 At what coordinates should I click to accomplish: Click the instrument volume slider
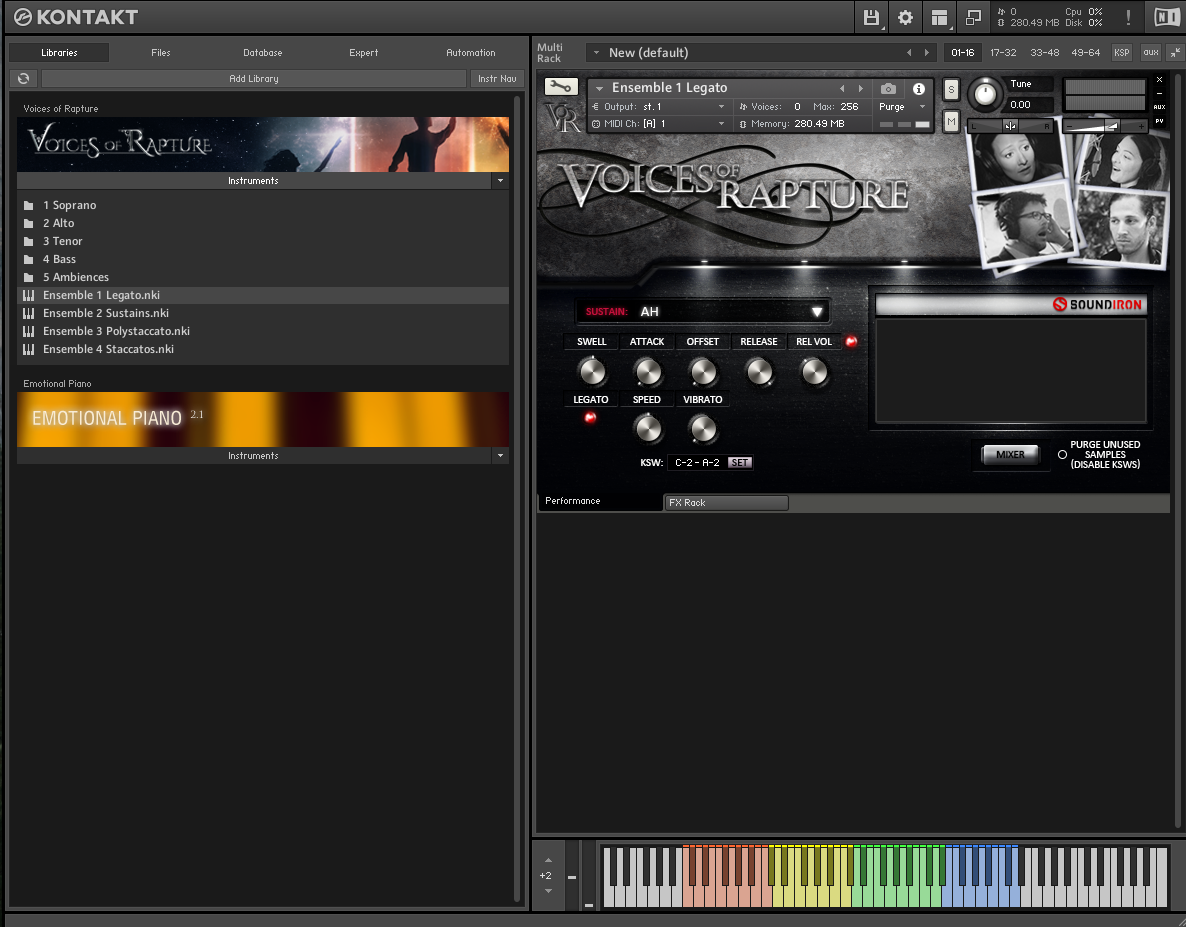pyautogui.click(x=1105, y=126)
